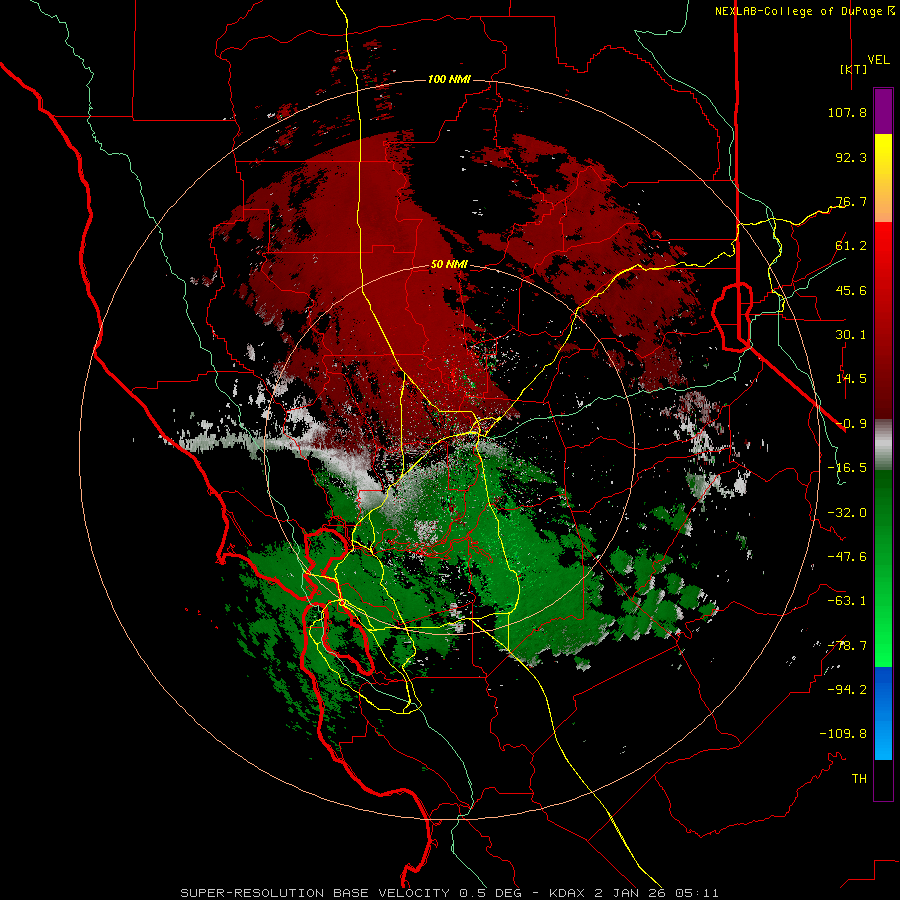The height and width of the screenshot is (900, 900).
Task: Select the 61.2 legend value
Action: point(851,246)
